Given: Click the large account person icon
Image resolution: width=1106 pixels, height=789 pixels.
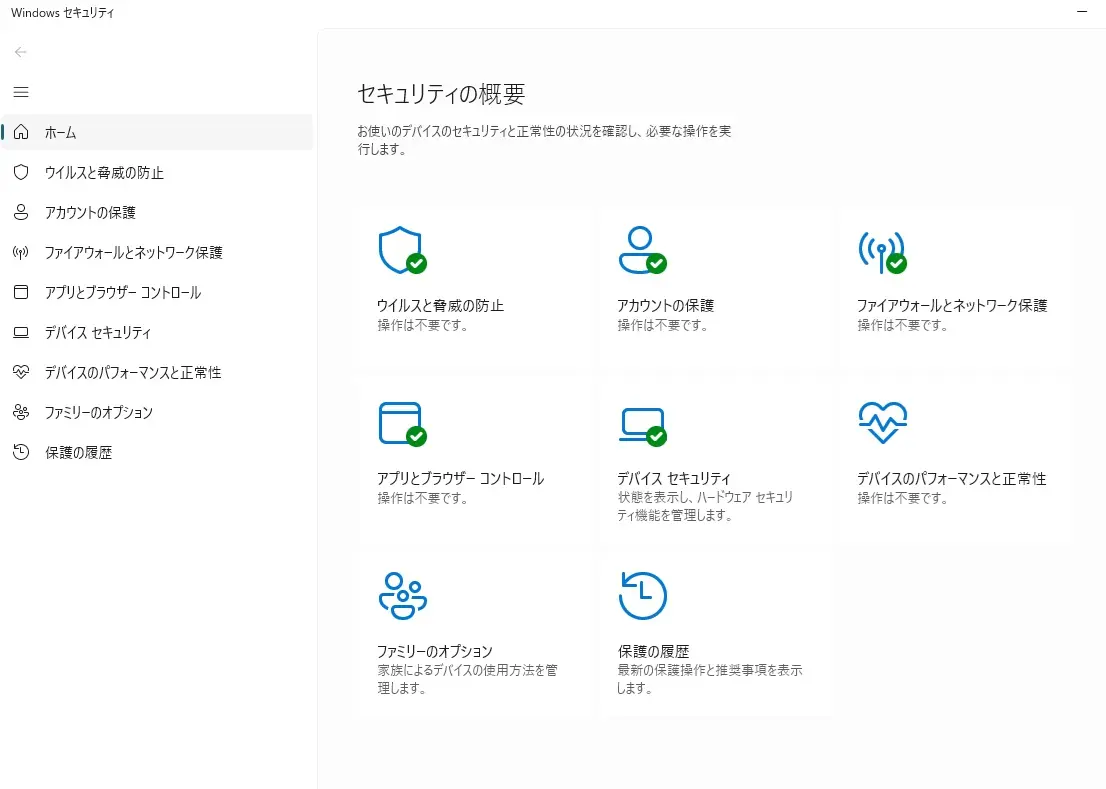Looking at the screenshot, I should click(643, 250).
